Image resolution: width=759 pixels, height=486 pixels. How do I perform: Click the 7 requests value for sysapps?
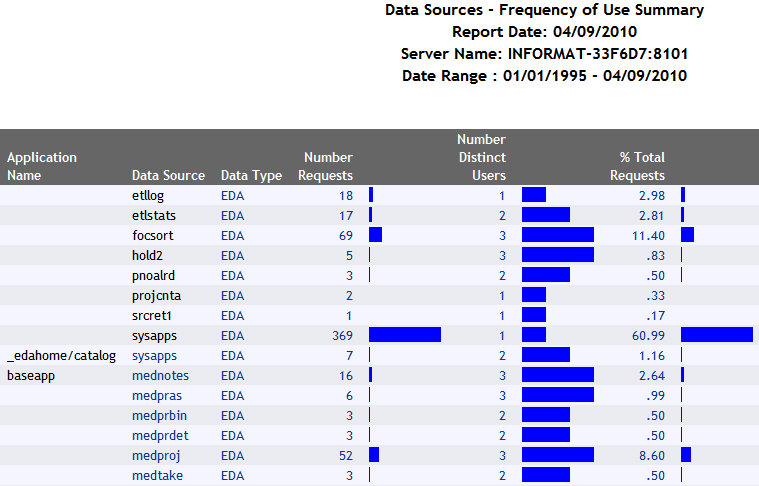pos(349,356)
